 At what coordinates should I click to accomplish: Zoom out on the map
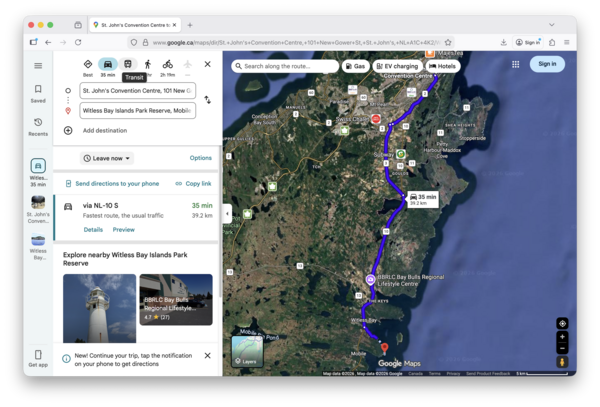(x=562, y=348)
